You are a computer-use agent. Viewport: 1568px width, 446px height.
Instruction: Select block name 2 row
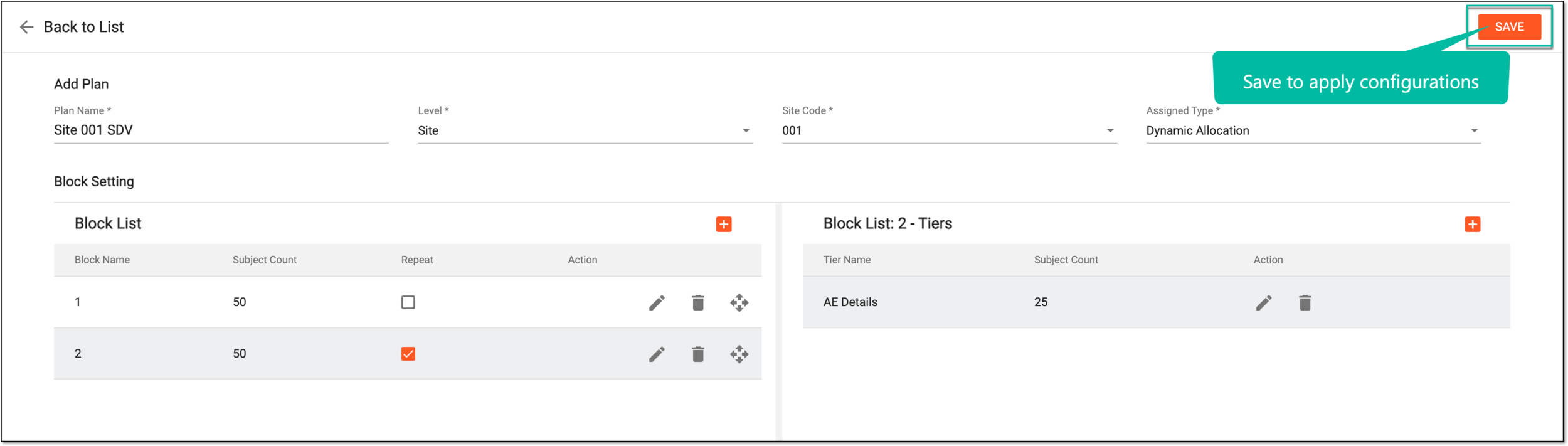click(408, 354)
